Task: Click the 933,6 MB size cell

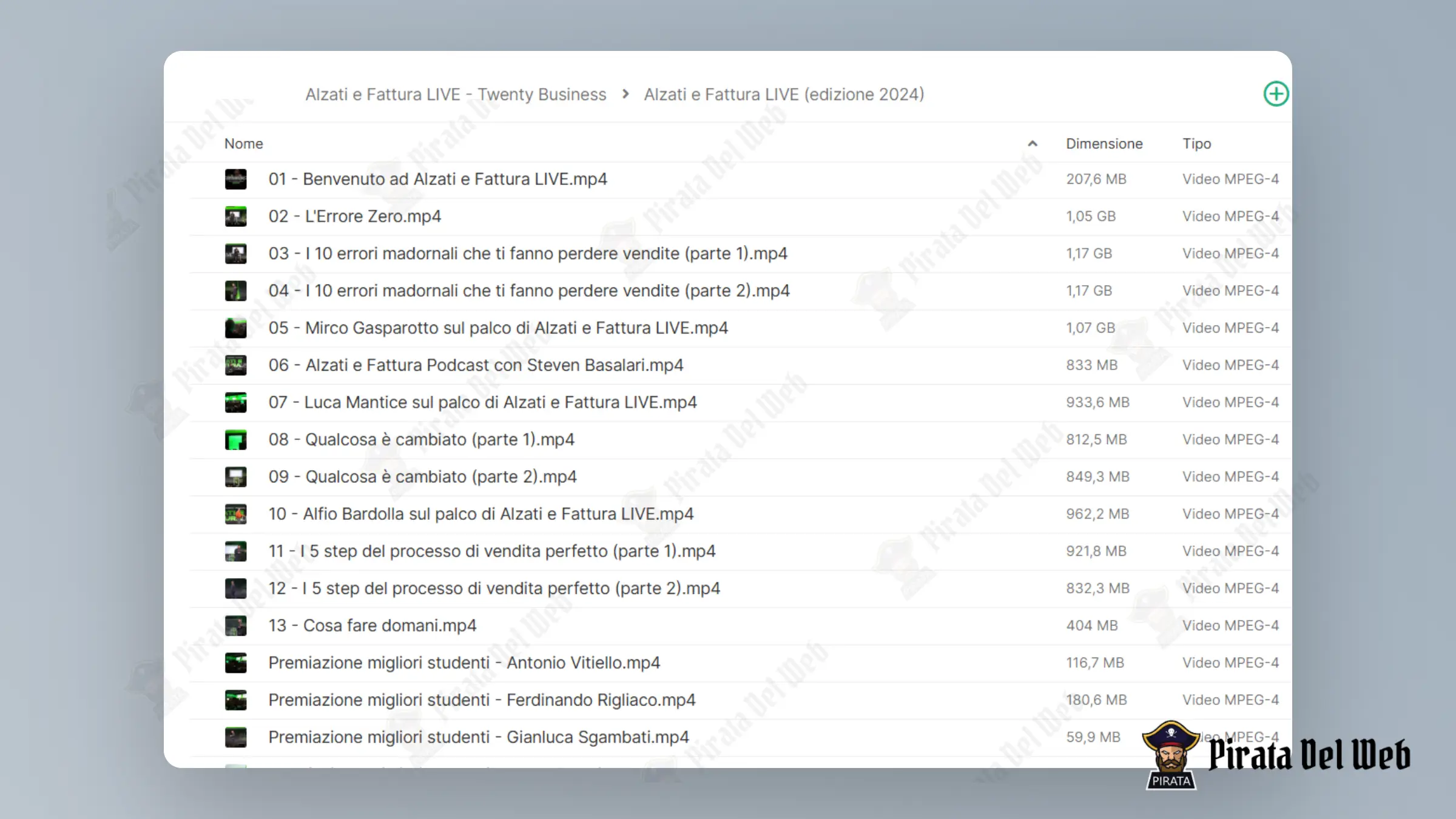Action: coord(1097,402)
